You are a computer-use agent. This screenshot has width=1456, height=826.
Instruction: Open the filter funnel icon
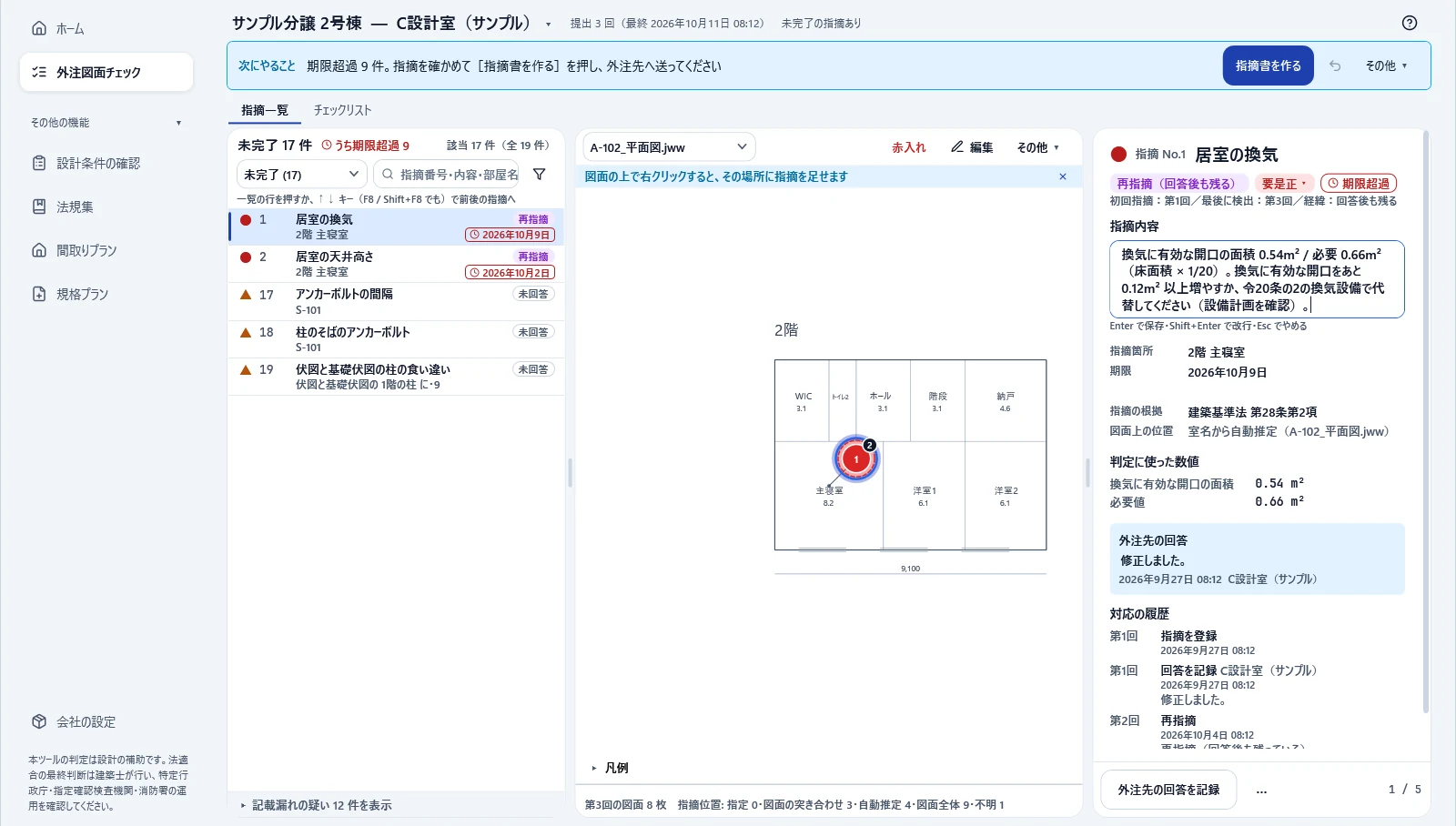point(540,174)
